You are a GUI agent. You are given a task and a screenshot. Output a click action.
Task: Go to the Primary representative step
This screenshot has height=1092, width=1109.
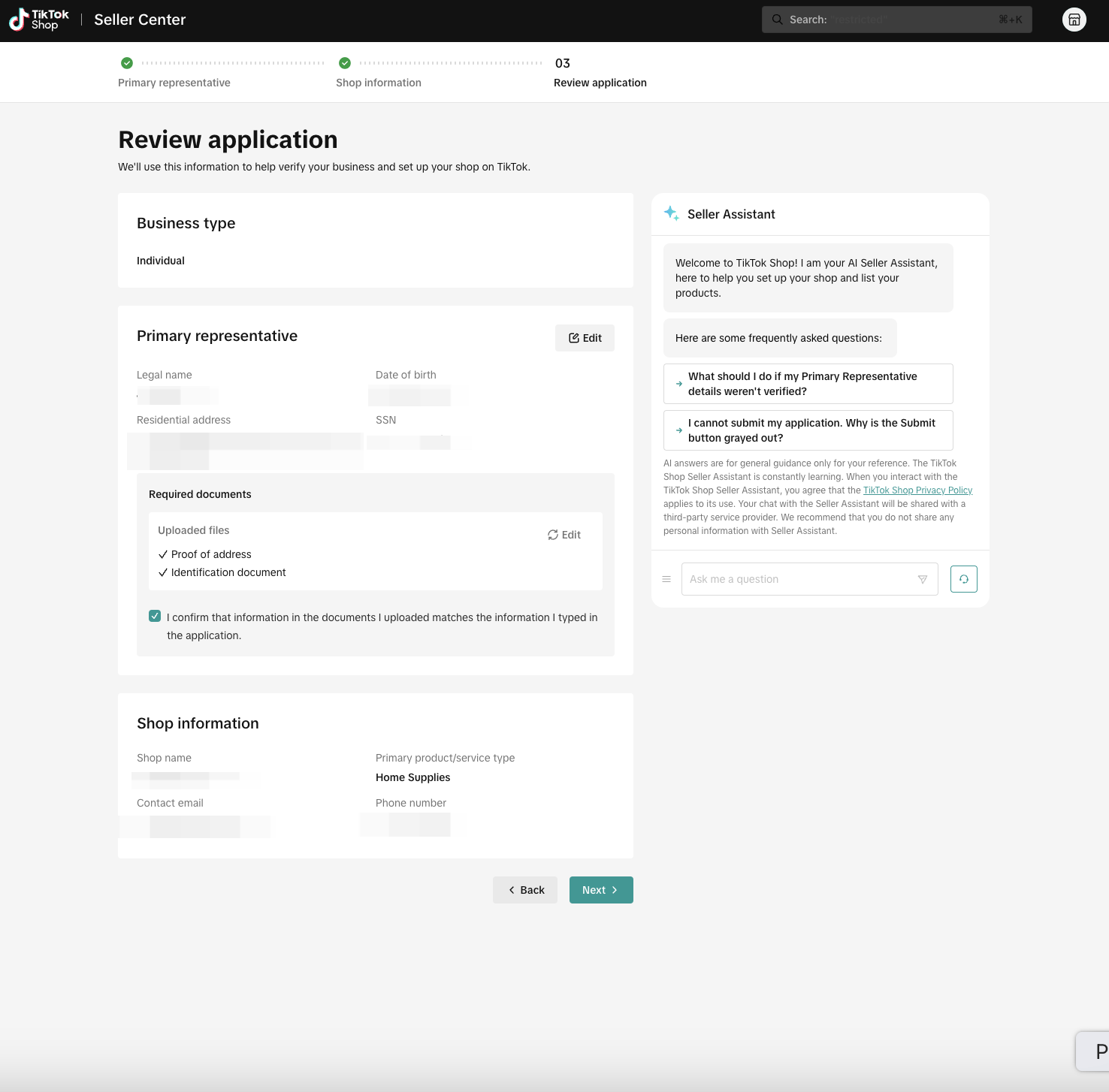[x=174, y=83]
